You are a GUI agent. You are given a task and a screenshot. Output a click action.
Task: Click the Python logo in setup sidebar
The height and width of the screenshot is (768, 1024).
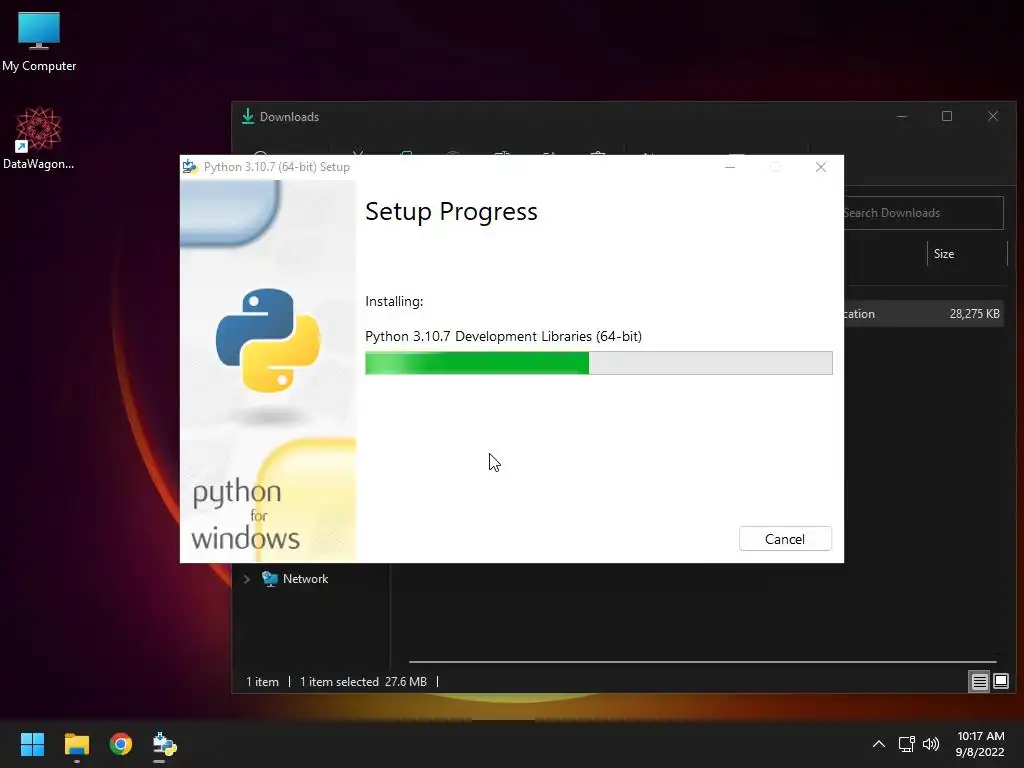(x=268, y=340)
